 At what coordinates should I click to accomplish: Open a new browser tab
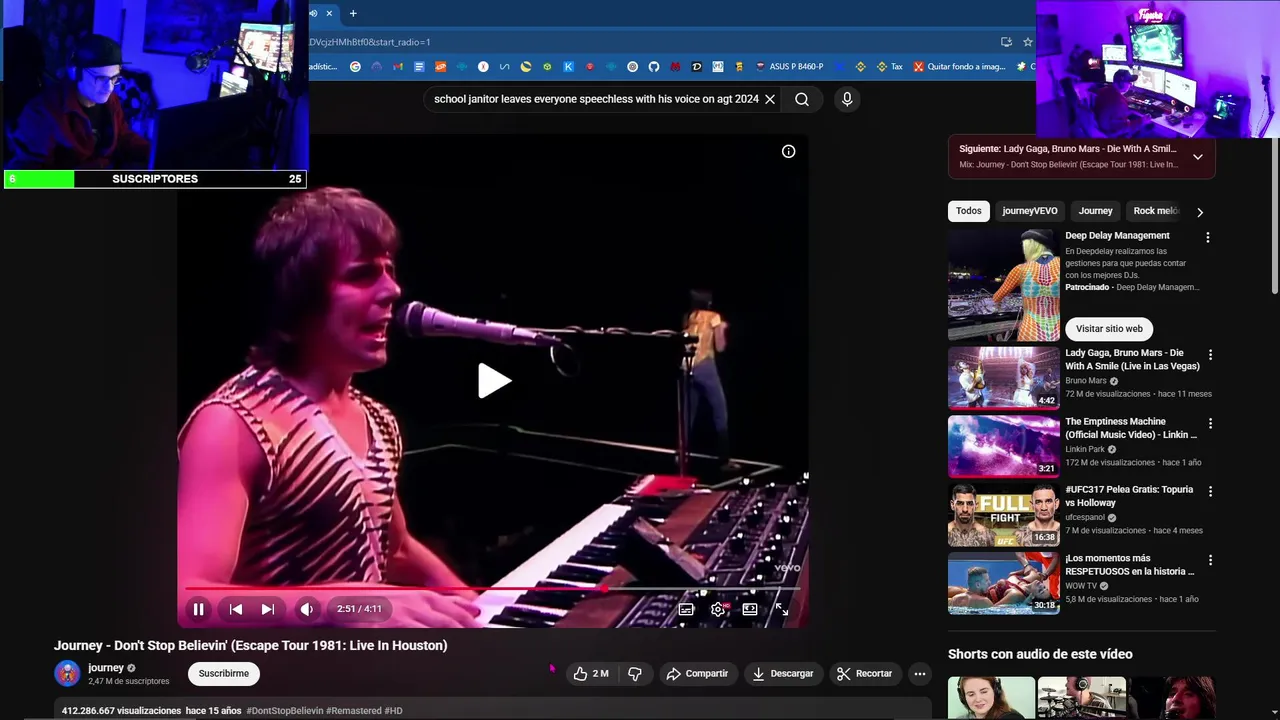point(353,13)
